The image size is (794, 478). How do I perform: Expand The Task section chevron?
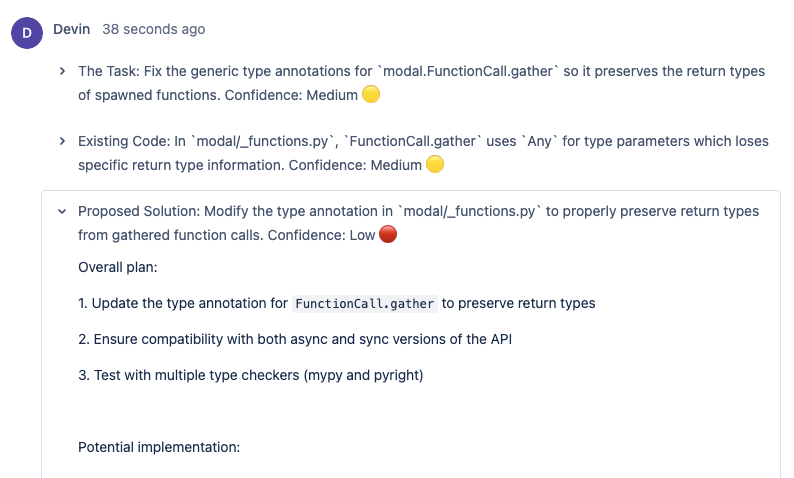62,71
